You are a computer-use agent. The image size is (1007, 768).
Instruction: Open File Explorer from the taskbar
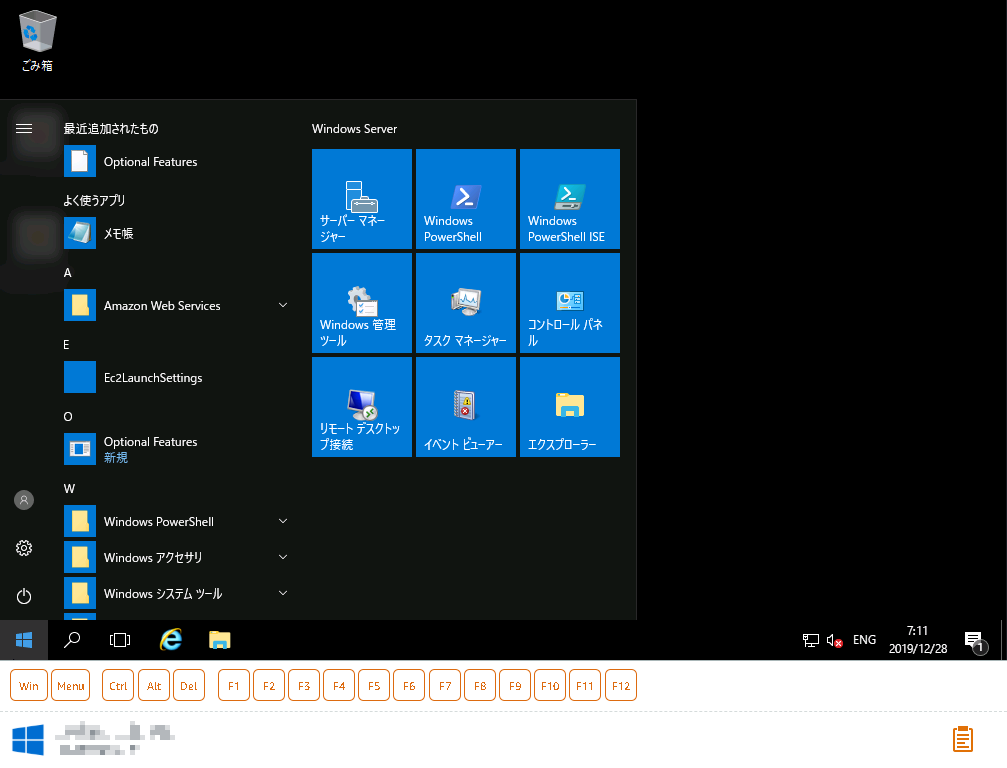tap(220, 640)
